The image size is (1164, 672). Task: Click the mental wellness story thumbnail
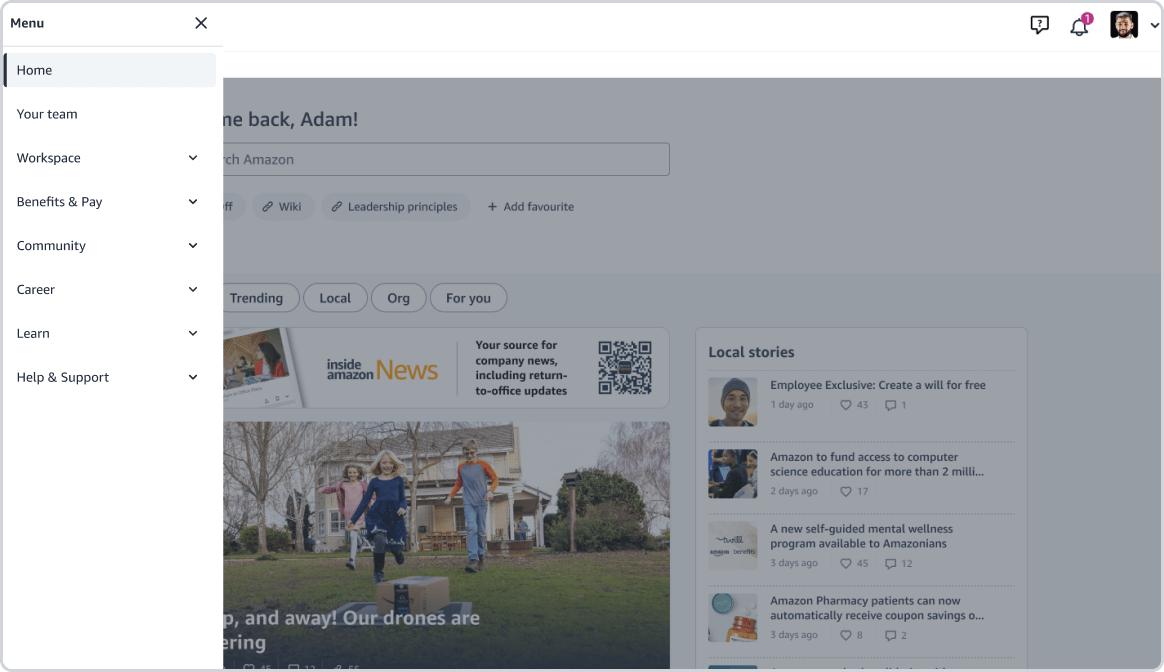pyautogui.click(x=733, y=545)
